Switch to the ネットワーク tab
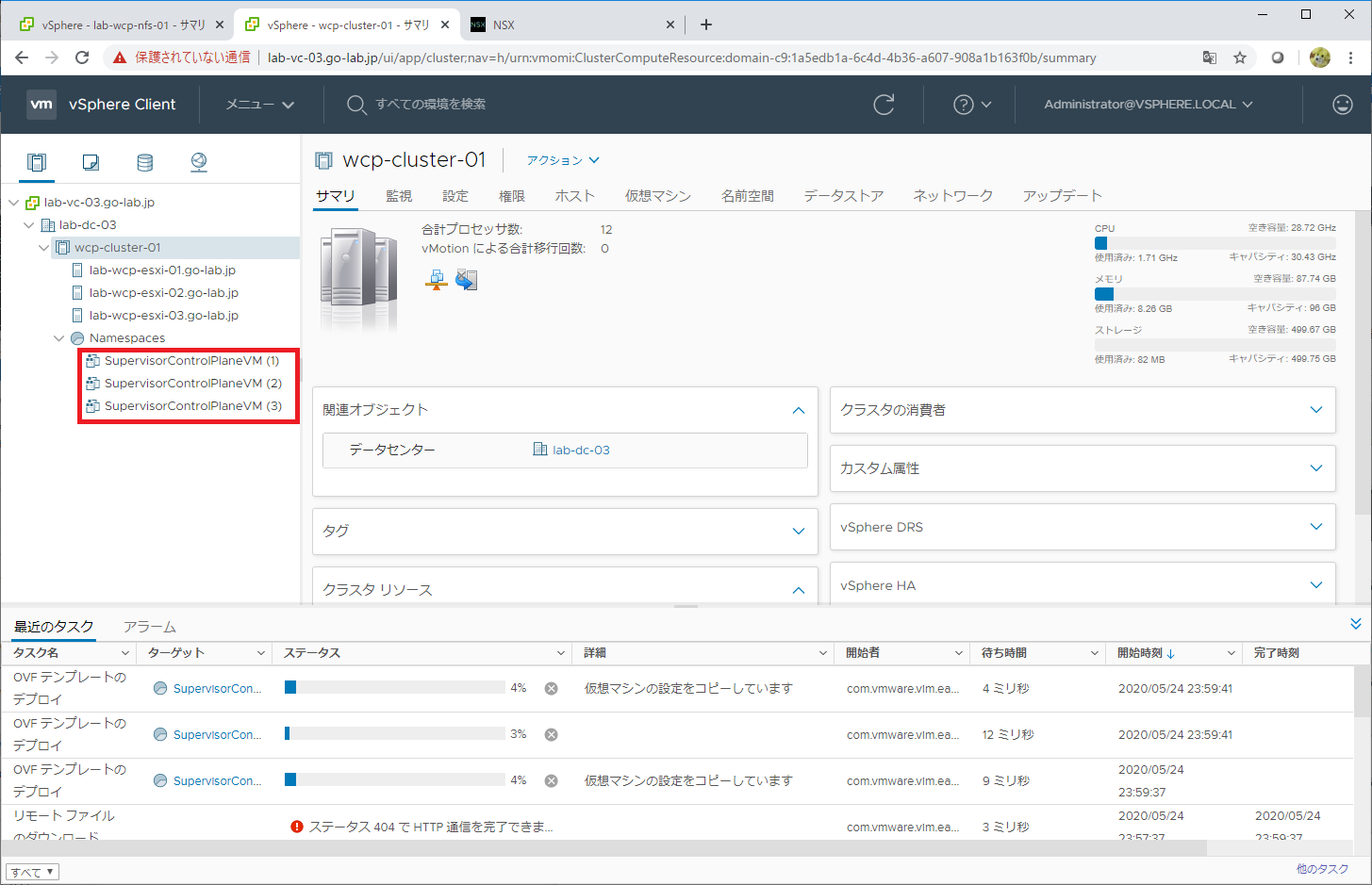Screen dimensions: 1372x885 coord(953,196)
